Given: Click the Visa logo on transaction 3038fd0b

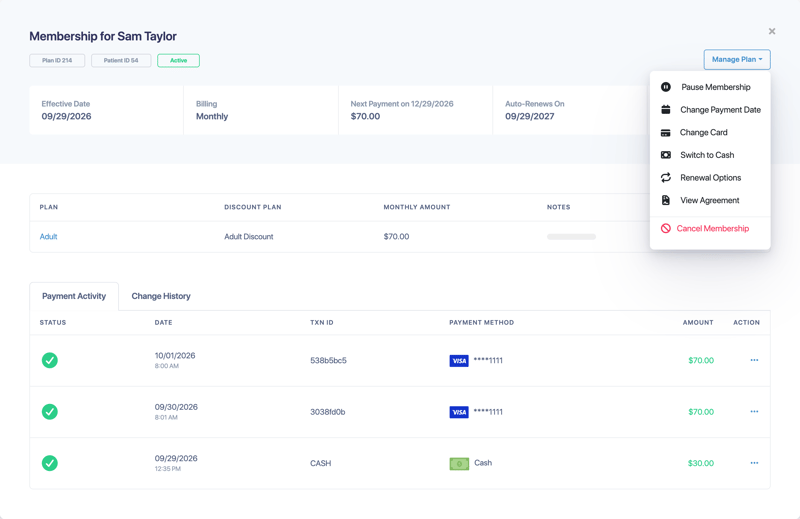Looking at the screenshot, I should pos(459,412).
